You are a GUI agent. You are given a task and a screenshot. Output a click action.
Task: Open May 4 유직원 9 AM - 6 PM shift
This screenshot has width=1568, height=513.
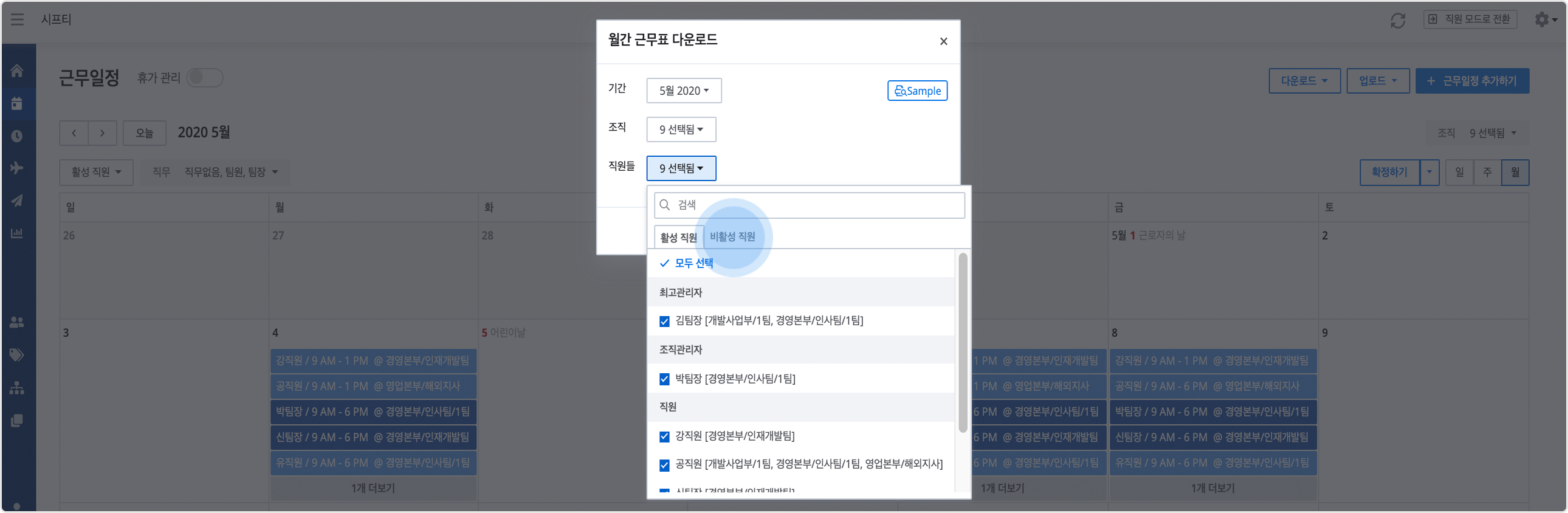tap(373, 463)
